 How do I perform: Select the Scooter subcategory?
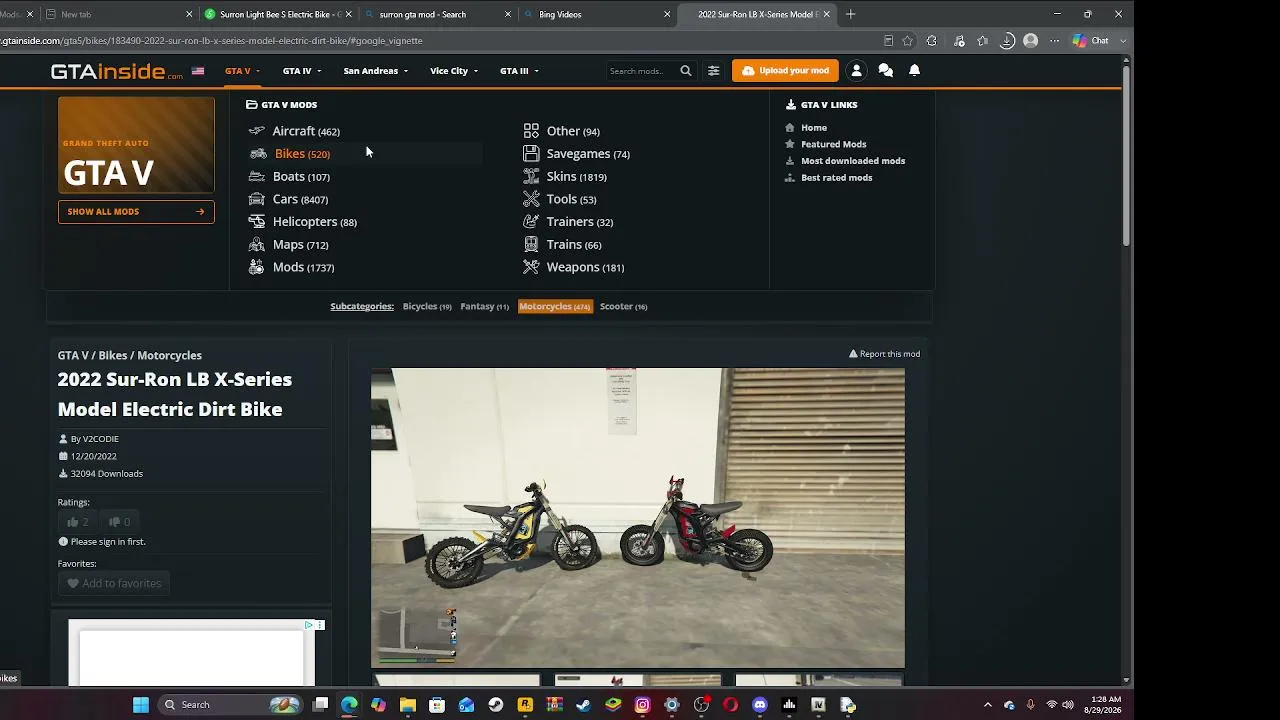[623, 306]
